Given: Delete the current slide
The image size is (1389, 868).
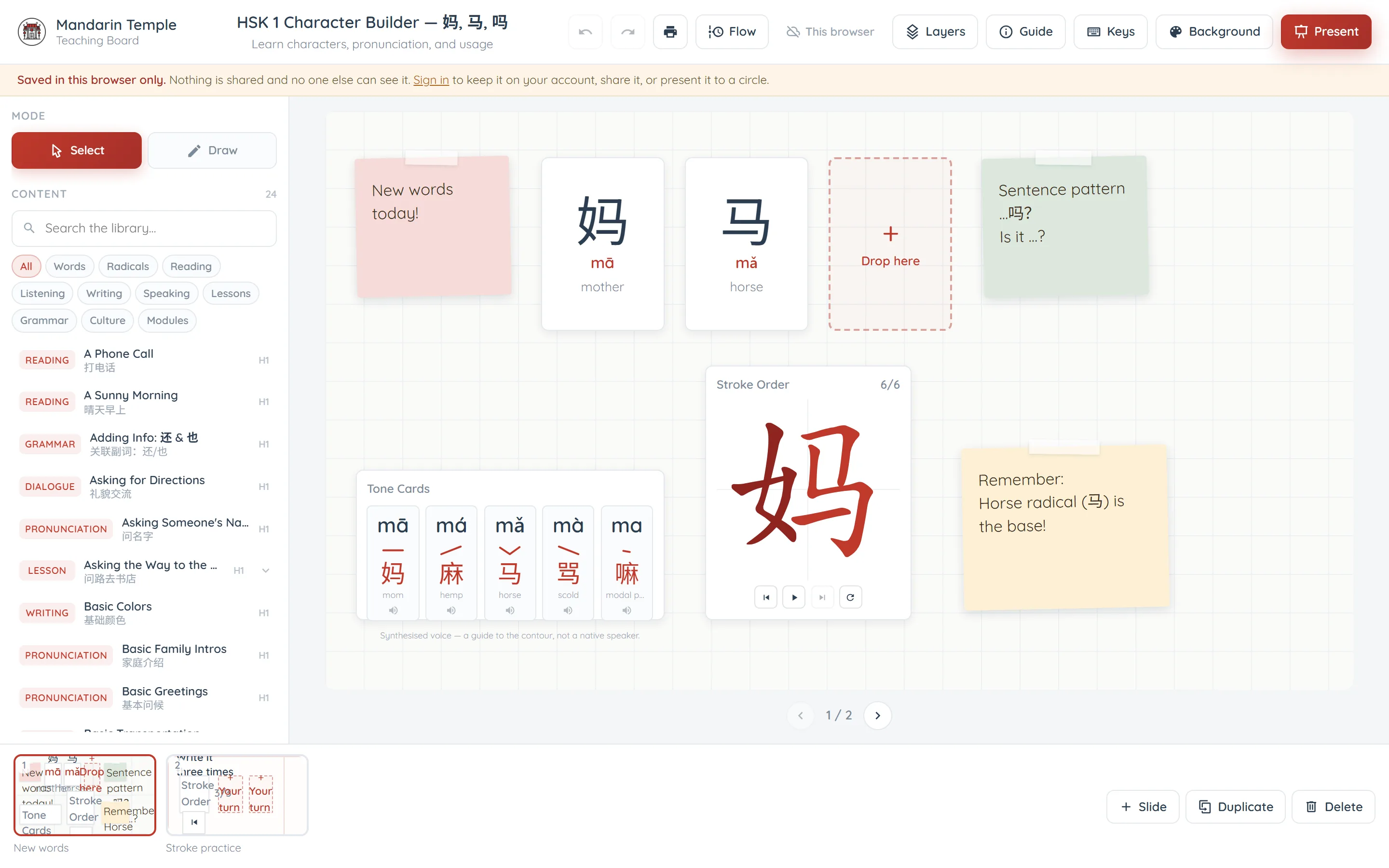Looking at the screenshot, I should (x=1334, y=807).
